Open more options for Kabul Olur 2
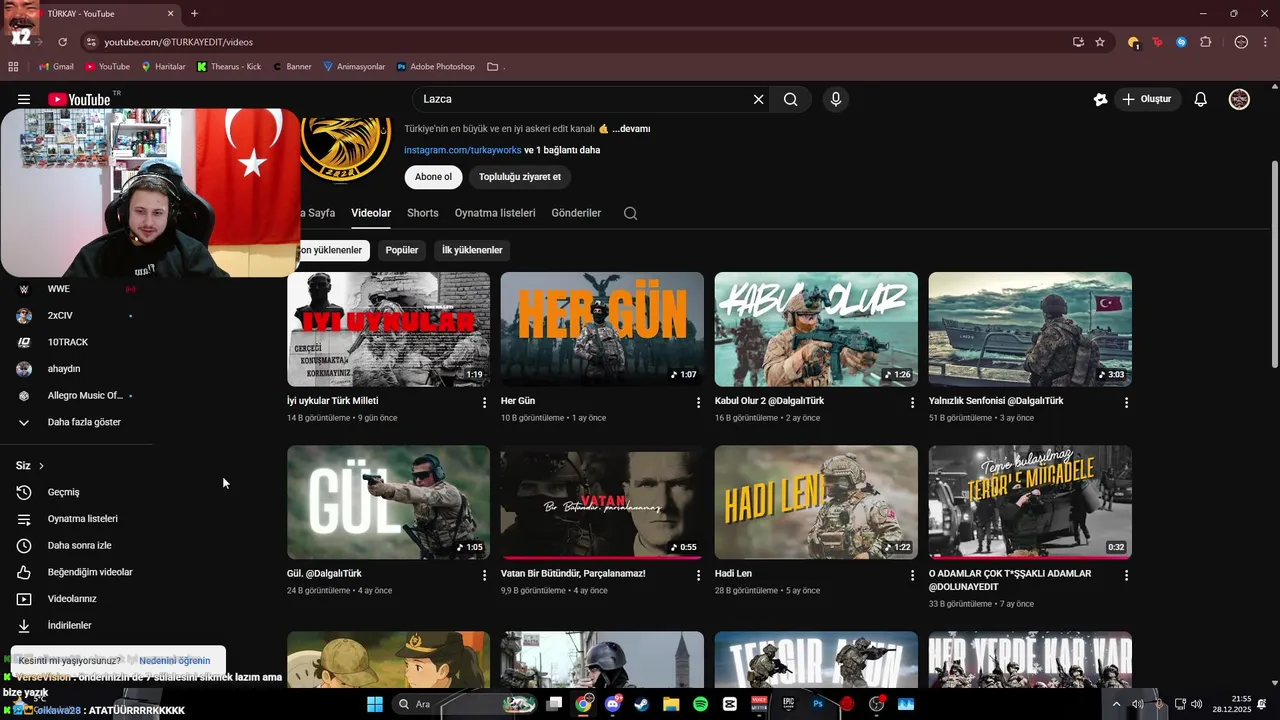This screenshot has height=720, width=1280. coord(912,402)
